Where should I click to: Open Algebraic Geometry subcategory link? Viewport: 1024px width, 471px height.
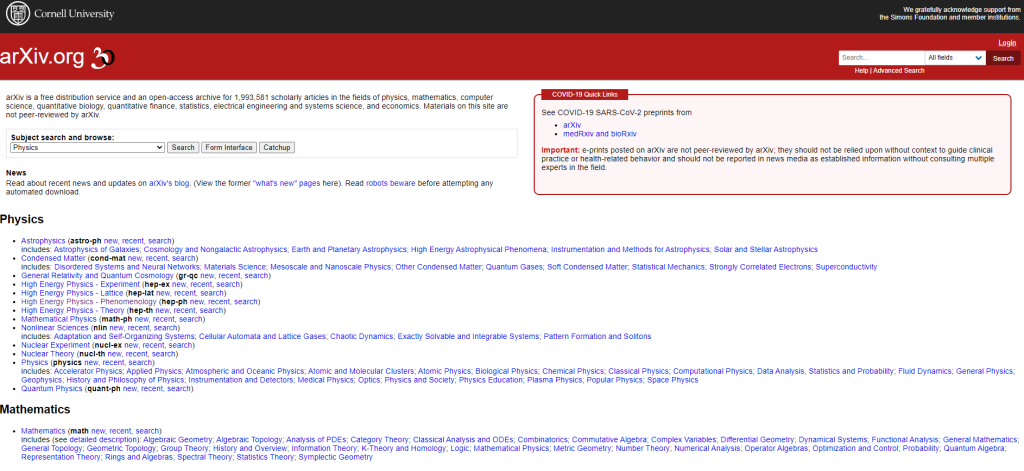point(178,440)
